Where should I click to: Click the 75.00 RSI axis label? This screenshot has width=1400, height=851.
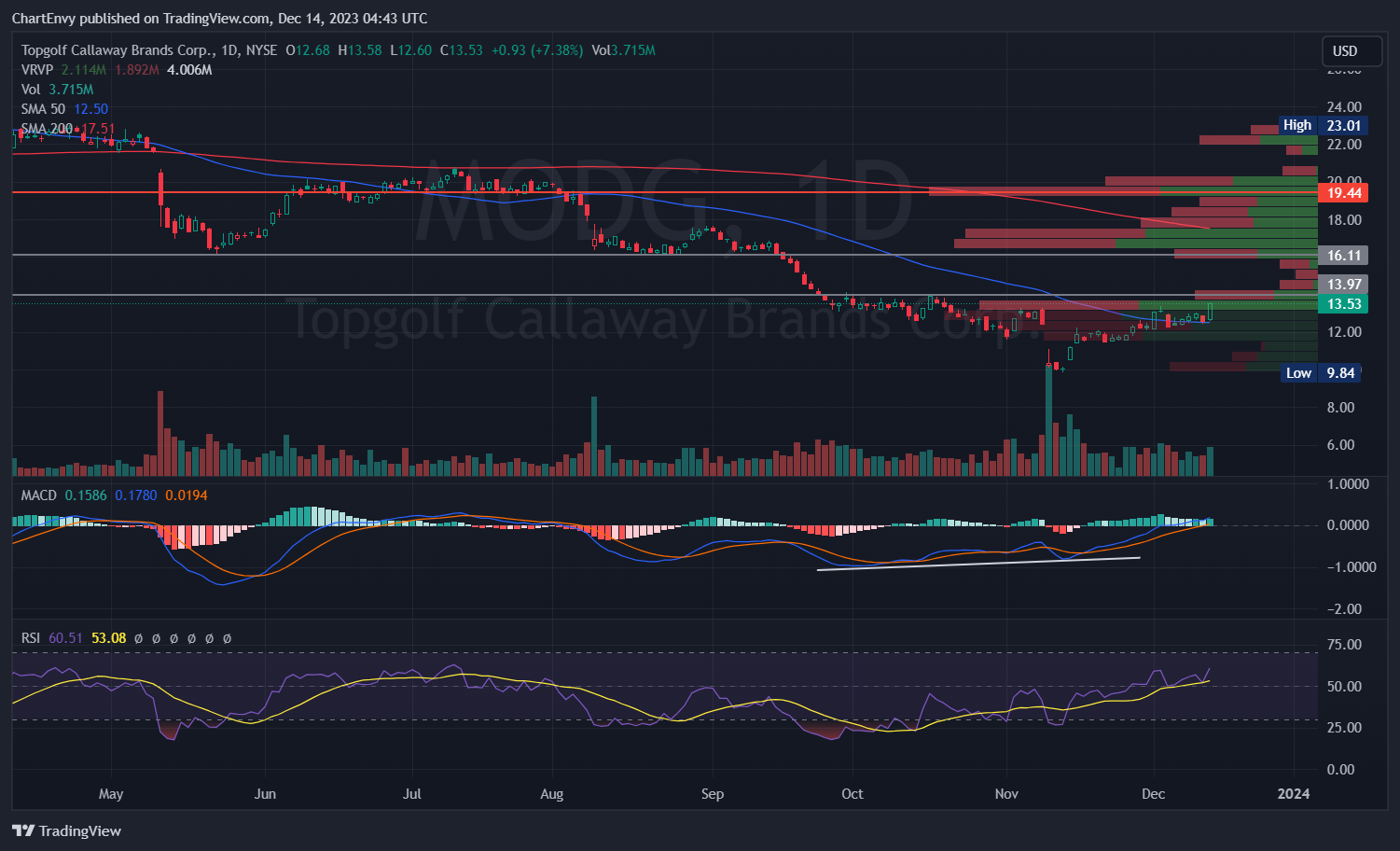pyautogui.click(x=1344, y=645)
